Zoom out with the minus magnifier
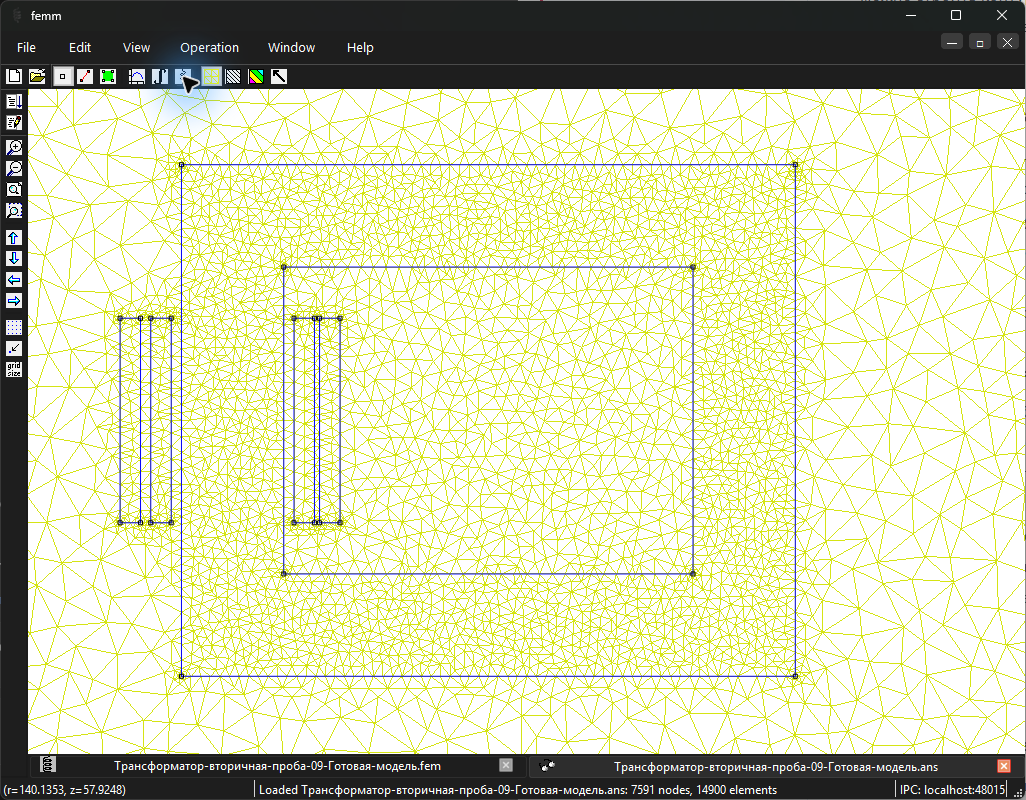 [x=14, y=168]
